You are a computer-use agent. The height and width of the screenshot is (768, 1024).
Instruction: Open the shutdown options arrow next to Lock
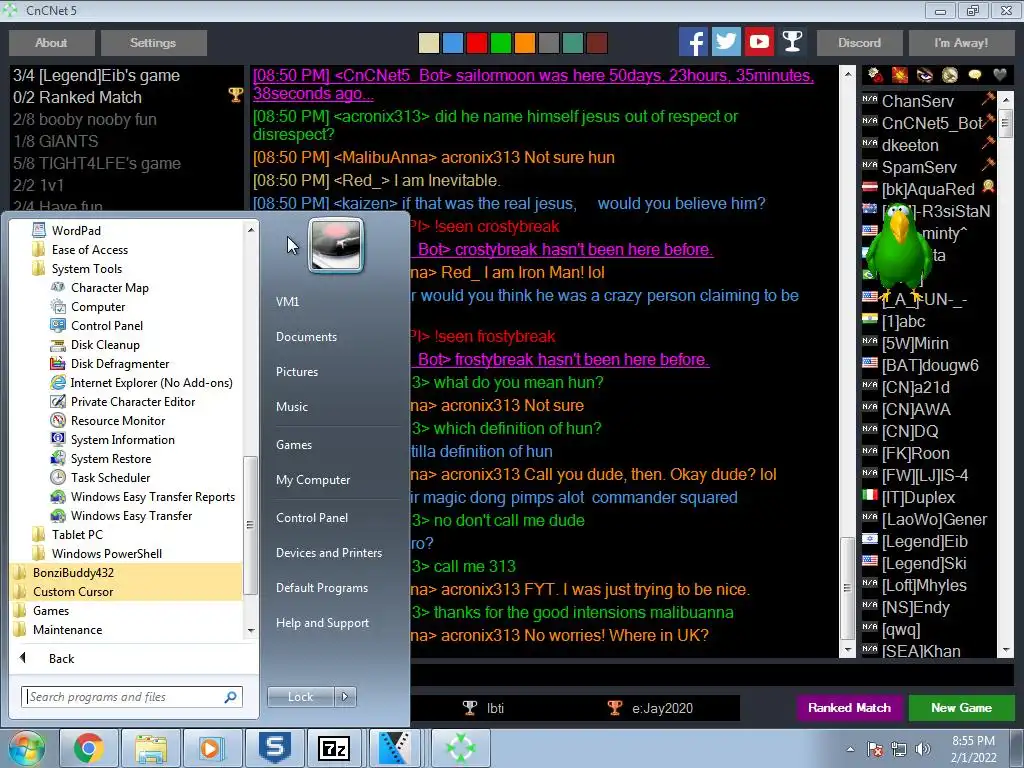(x=345, y=697)
